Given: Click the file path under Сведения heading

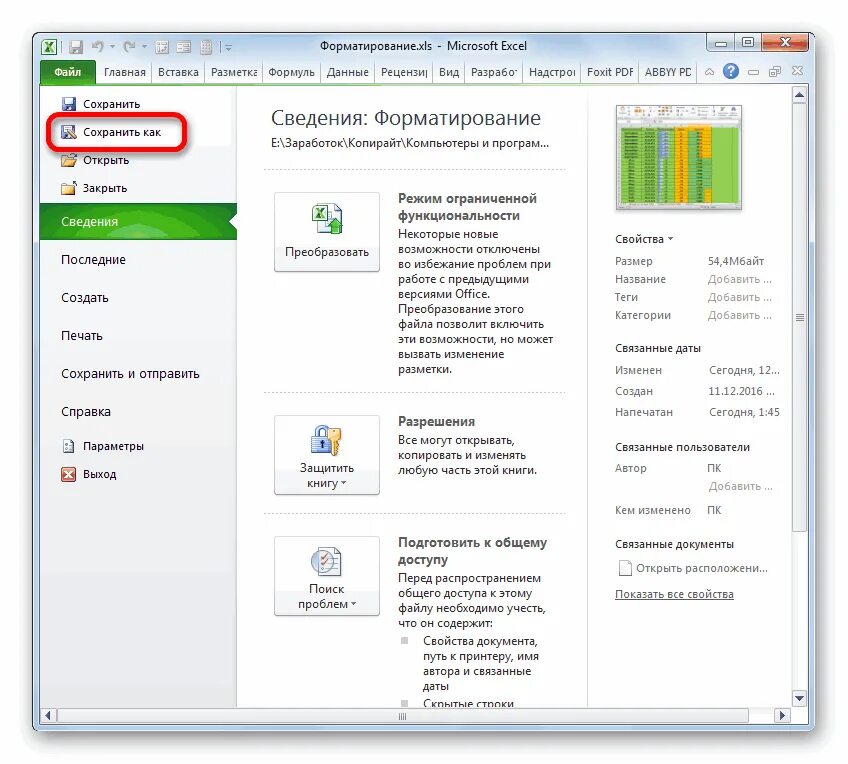Looking at the screenshot, I should [x=410, y=143].
